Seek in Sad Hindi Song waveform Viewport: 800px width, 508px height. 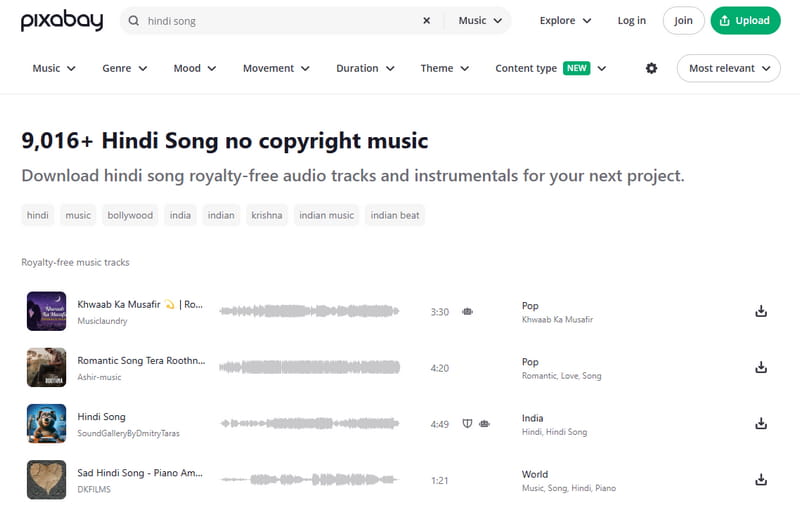(x=309, y=479)
